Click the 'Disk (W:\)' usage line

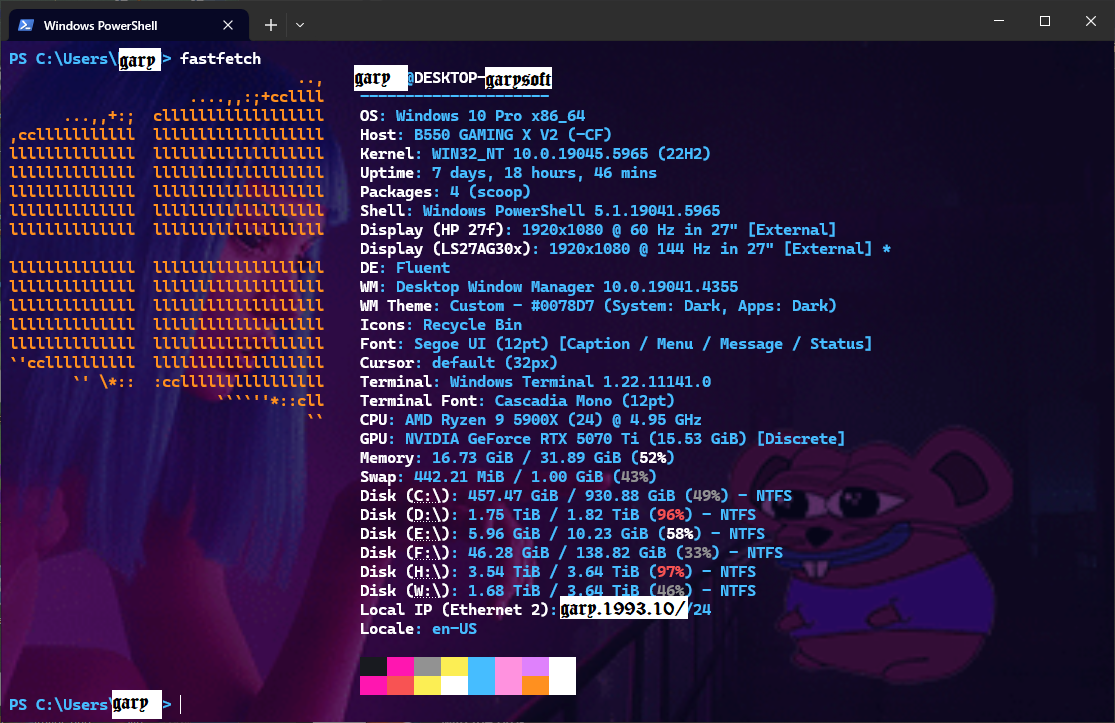[558, 591]
